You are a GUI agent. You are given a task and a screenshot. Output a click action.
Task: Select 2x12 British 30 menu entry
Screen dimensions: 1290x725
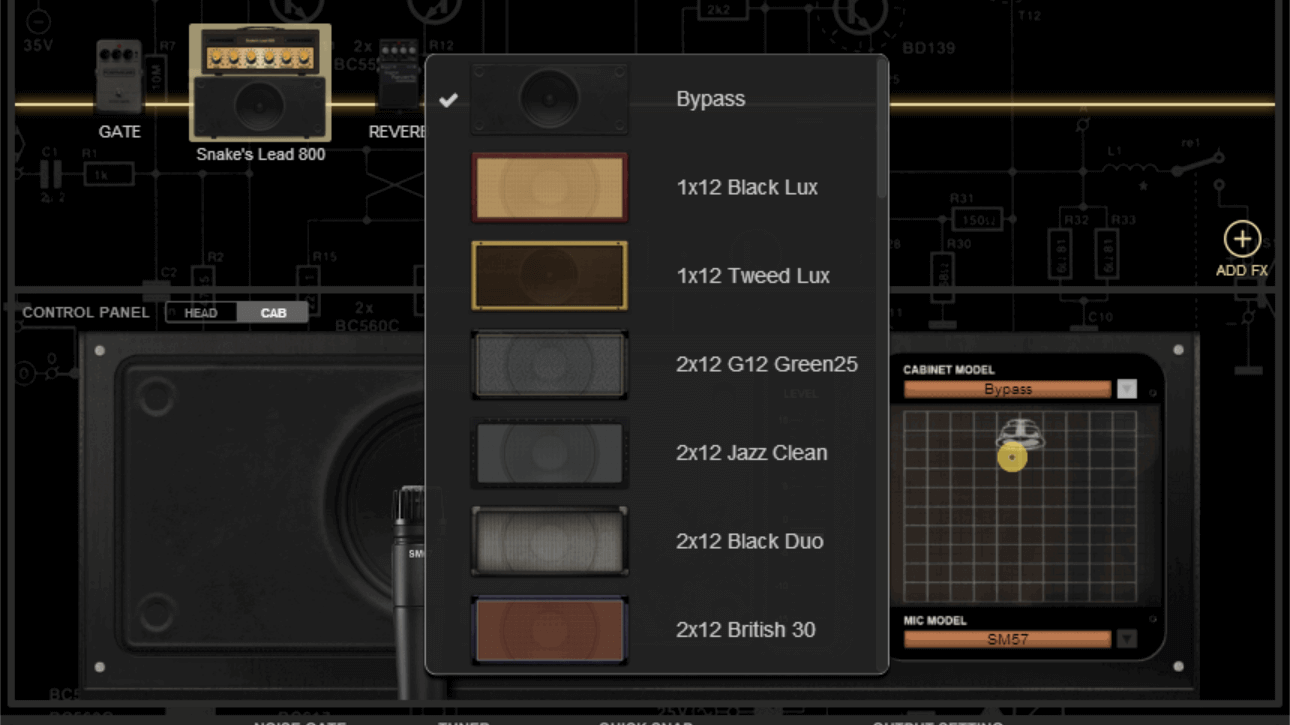pos(746,630)
